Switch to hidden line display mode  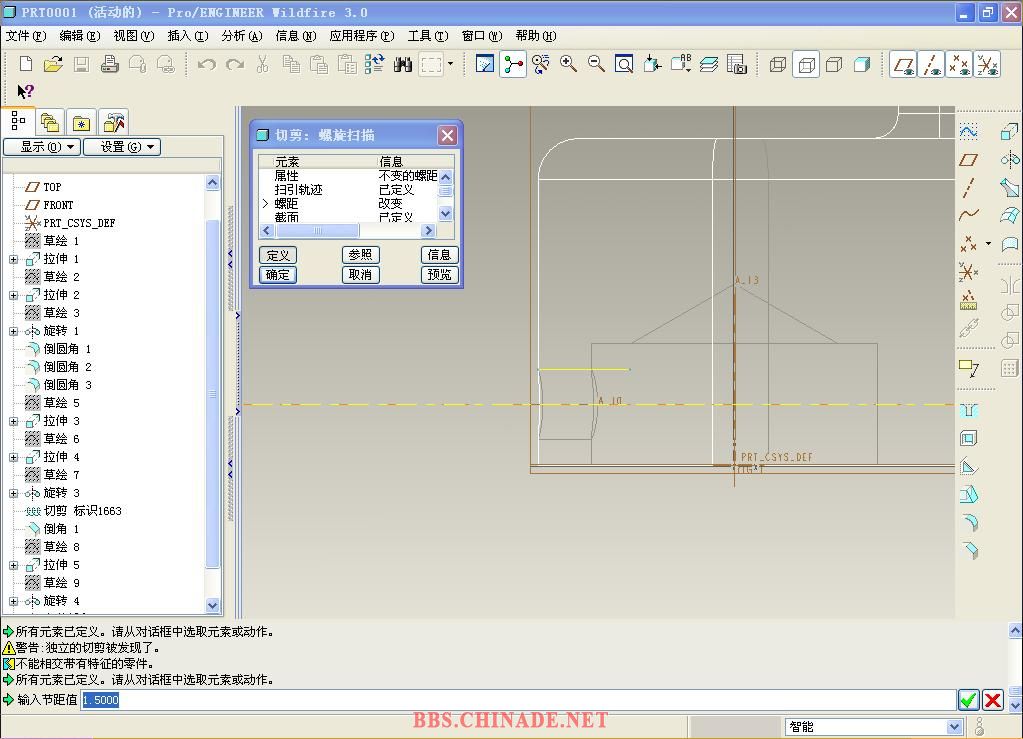(x=806, y=65)
